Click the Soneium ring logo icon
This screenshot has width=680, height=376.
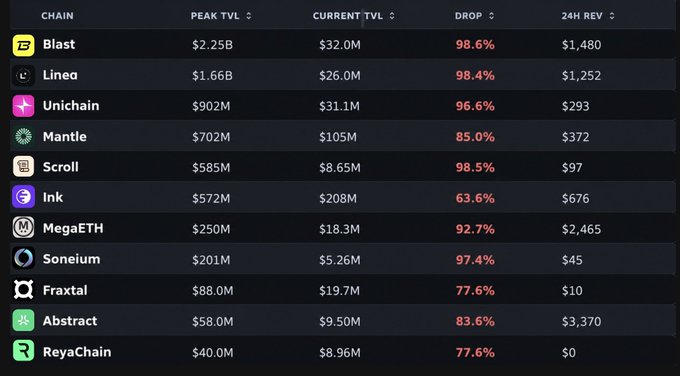coord(23,258)
